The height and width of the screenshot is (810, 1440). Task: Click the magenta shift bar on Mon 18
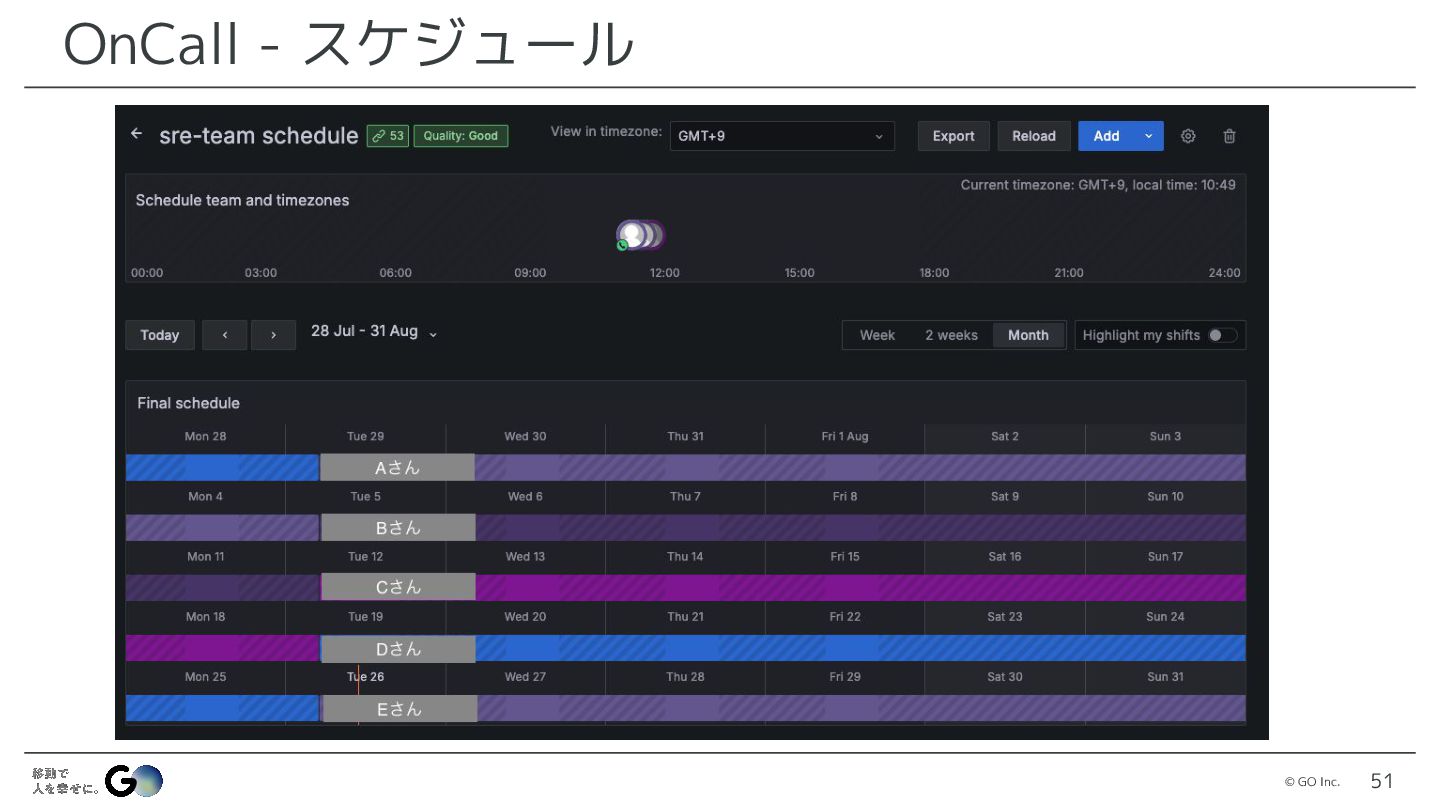click(222, 649)
